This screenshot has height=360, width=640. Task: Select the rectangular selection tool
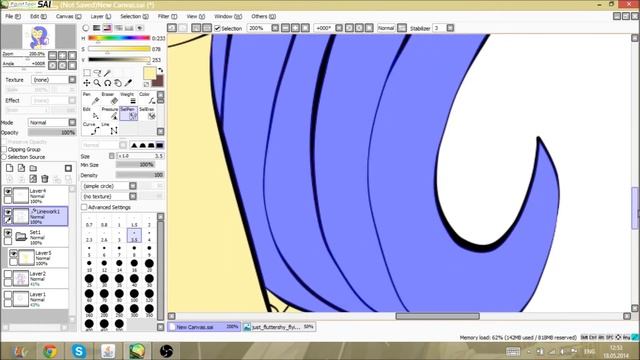click(87, 73)
